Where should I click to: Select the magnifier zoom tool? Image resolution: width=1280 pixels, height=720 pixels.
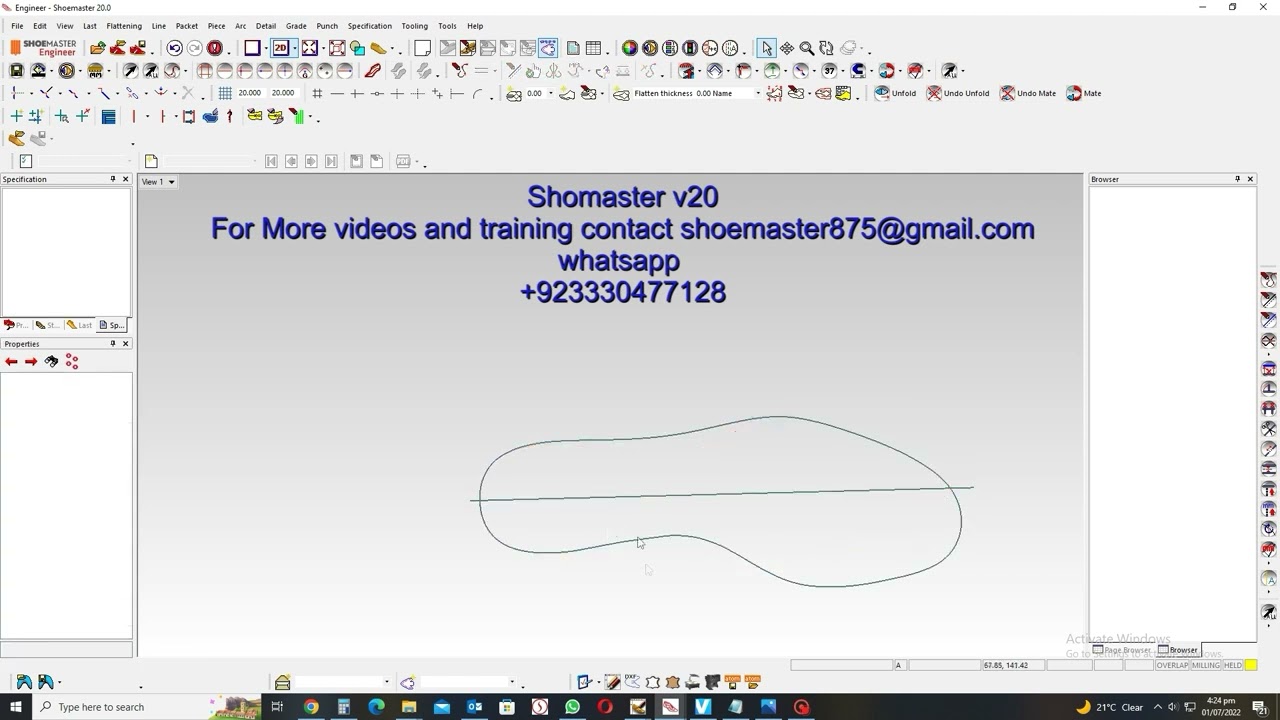pyautogui.click(x=806, y=48)
